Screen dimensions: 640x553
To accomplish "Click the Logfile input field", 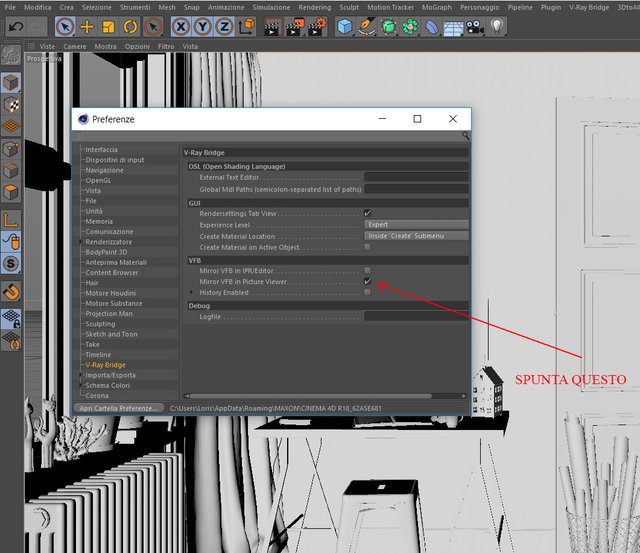I will [416, 316].
